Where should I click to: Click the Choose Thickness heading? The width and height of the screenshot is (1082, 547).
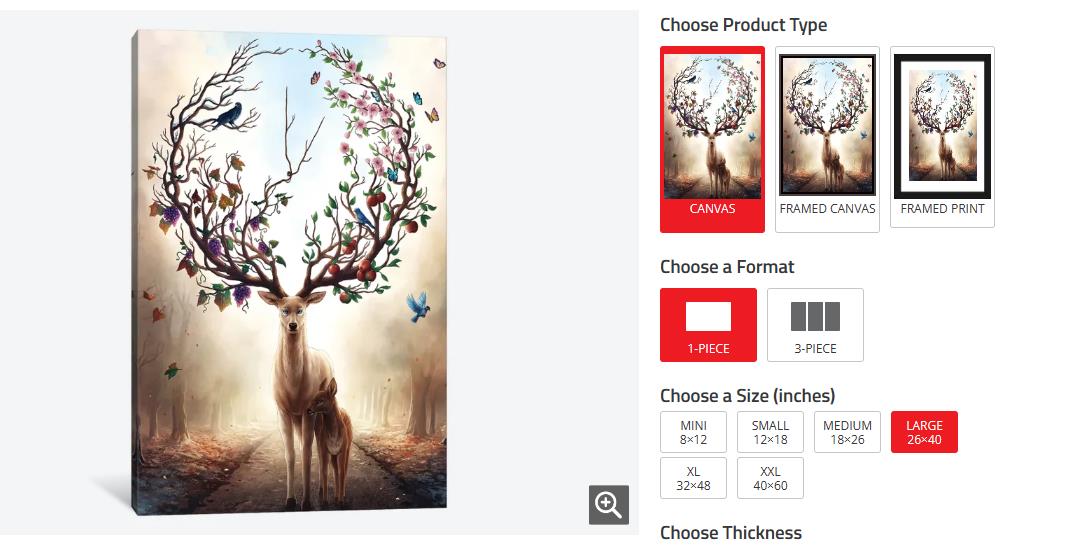click(731, 533)
